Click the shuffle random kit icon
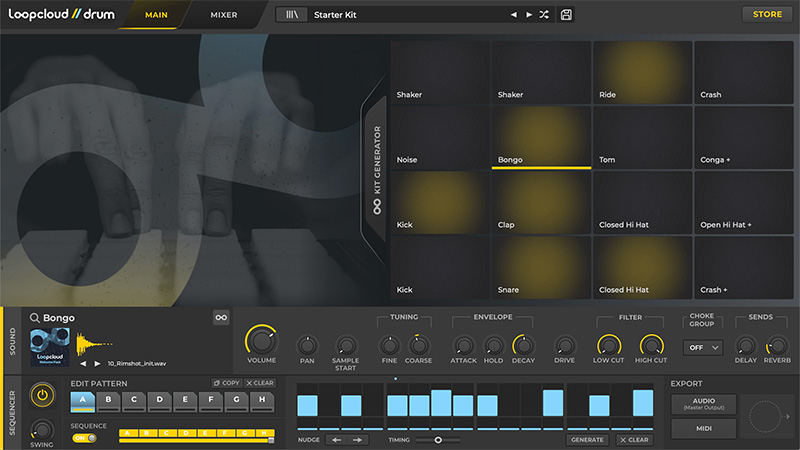This screenshot has height=450, width=800. (544, 15)
